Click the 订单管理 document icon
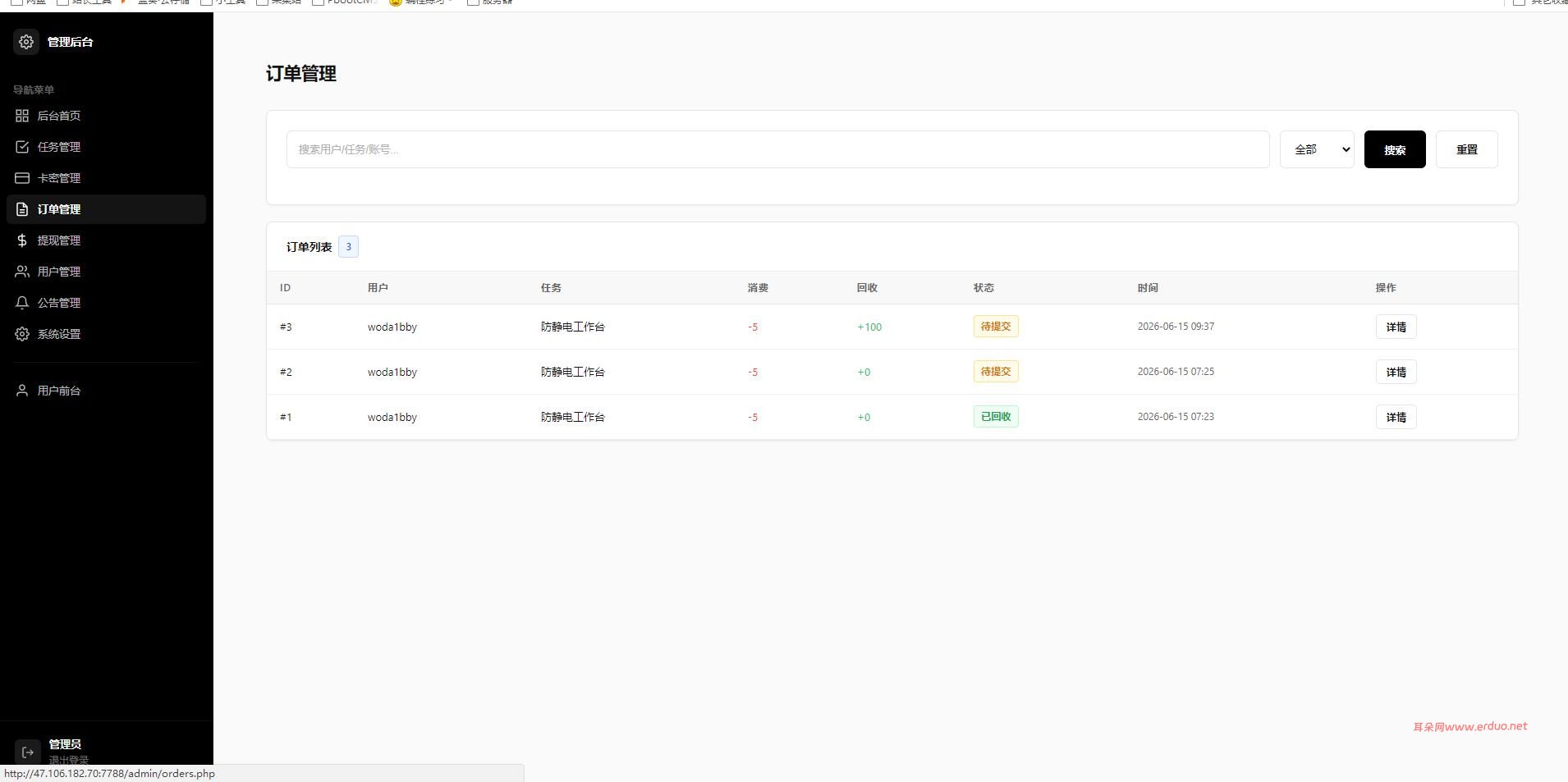Viewport: 1568px width, 782px height. pos(22,209)
